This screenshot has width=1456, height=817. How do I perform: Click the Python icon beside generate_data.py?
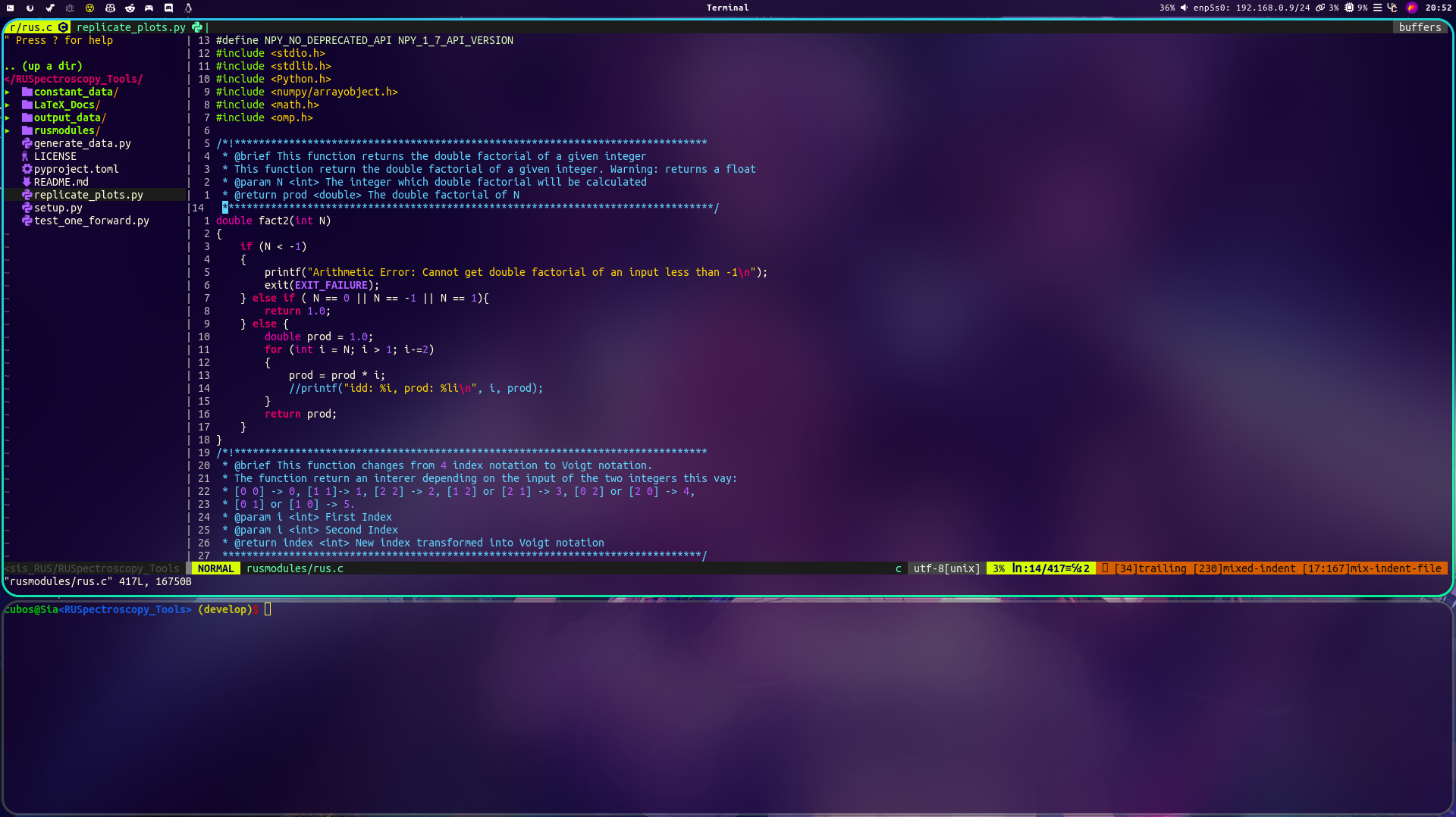pyautogui.click(x=27, y=143)
